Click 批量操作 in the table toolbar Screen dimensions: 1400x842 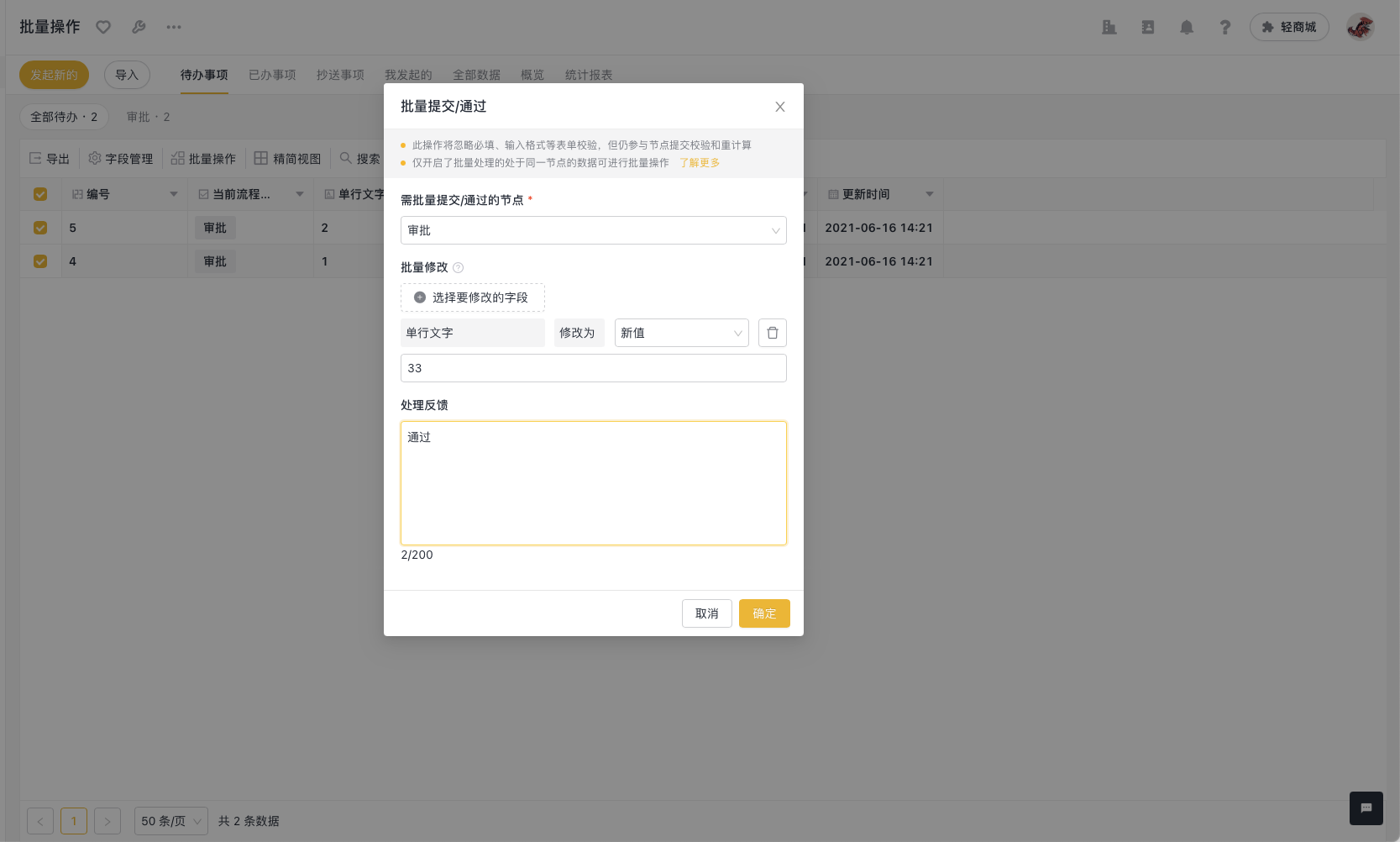pos(203,159)
